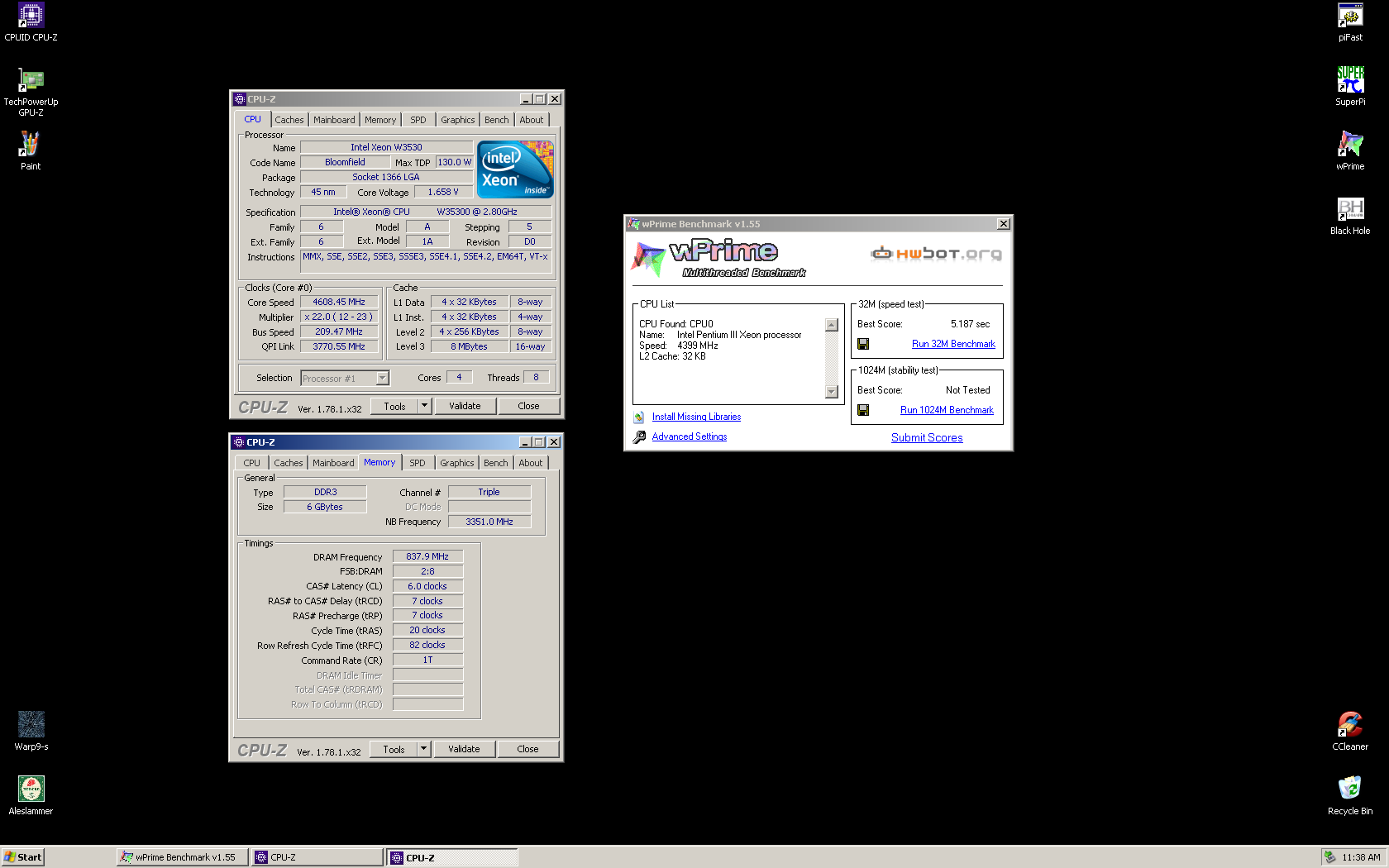Run the 1024M Benchmark link
1389x868 pixels.
[947, 410]
